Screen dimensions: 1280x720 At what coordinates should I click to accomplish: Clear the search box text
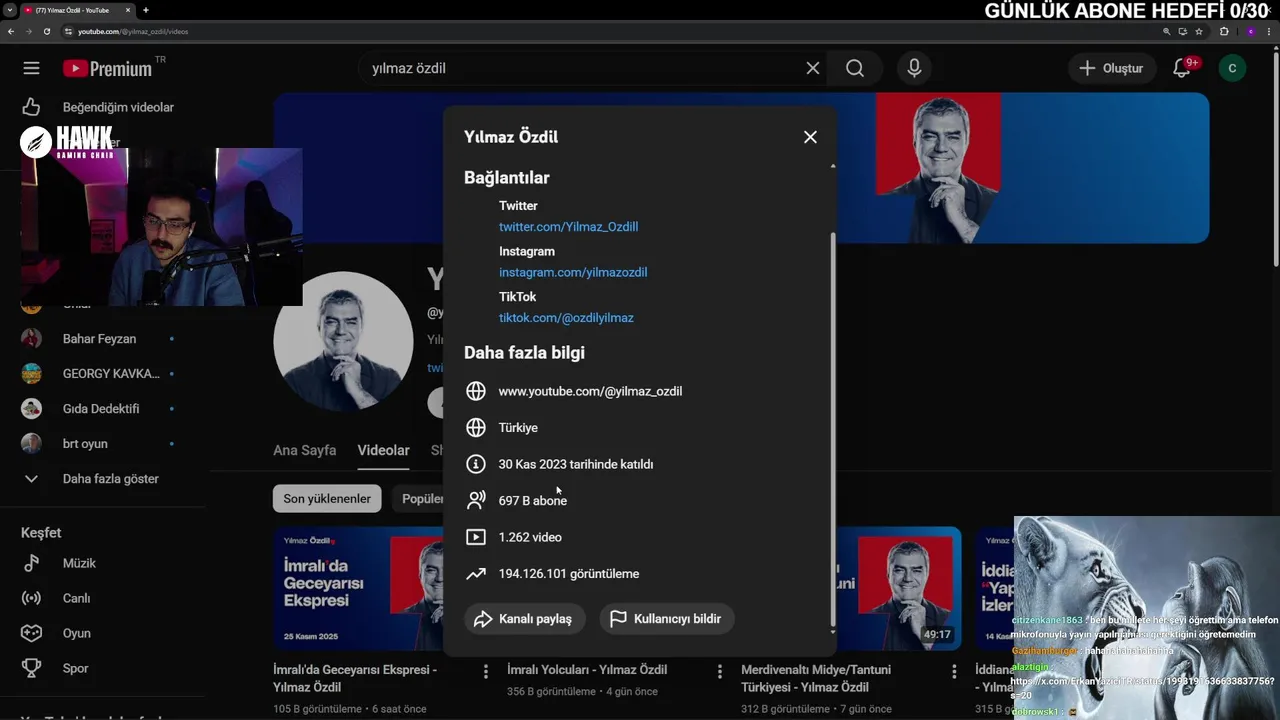[x=813, y=68]
